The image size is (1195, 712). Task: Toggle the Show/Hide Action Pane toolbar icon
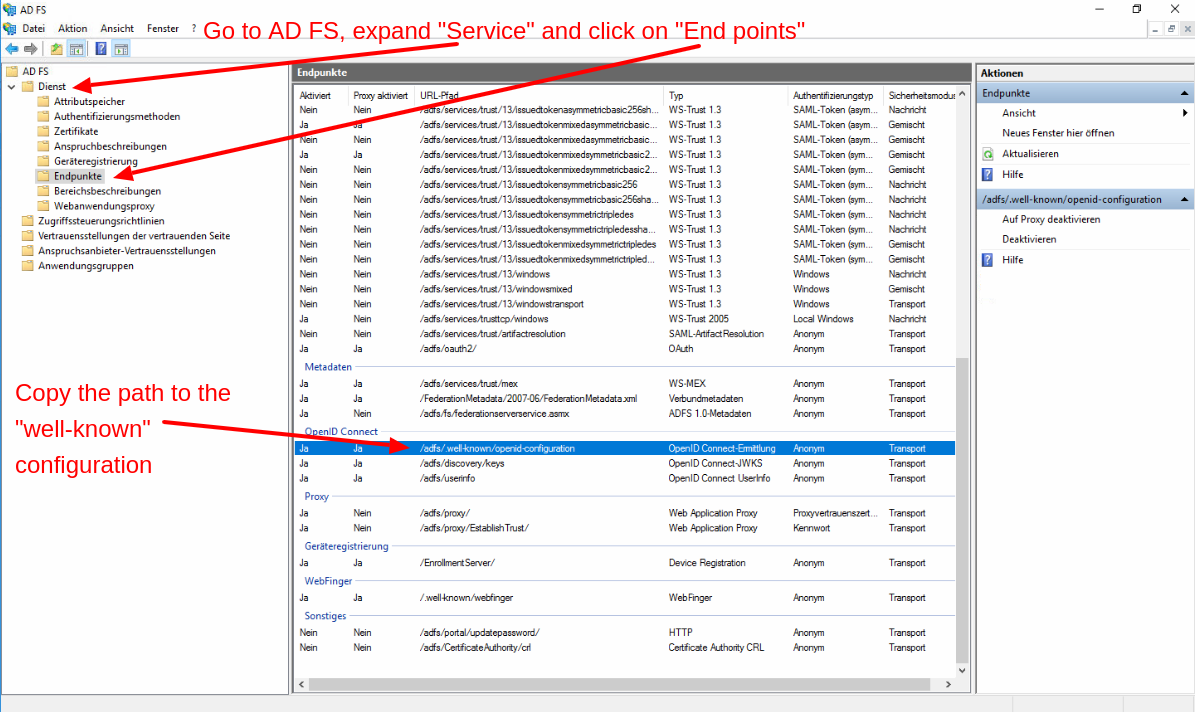pos(121,49)
